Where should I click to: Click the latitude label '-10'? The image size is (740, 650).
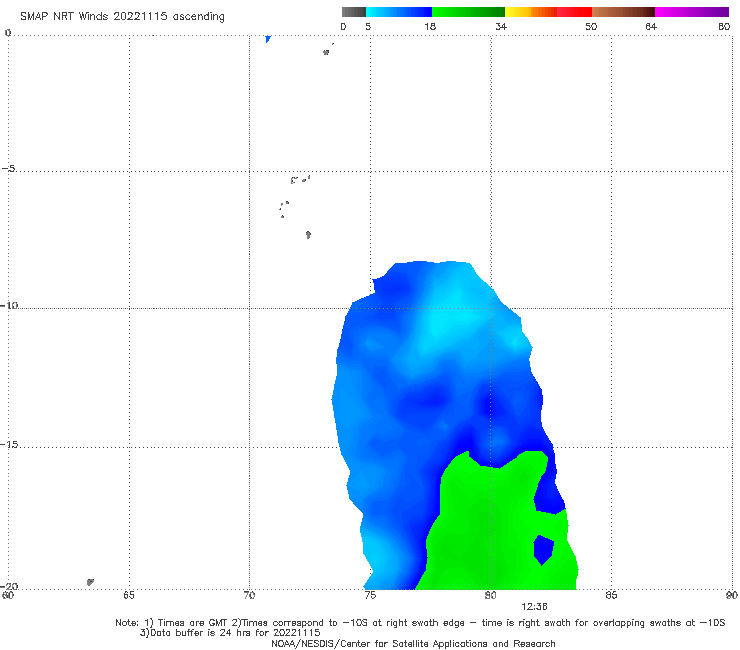point(9,305)
